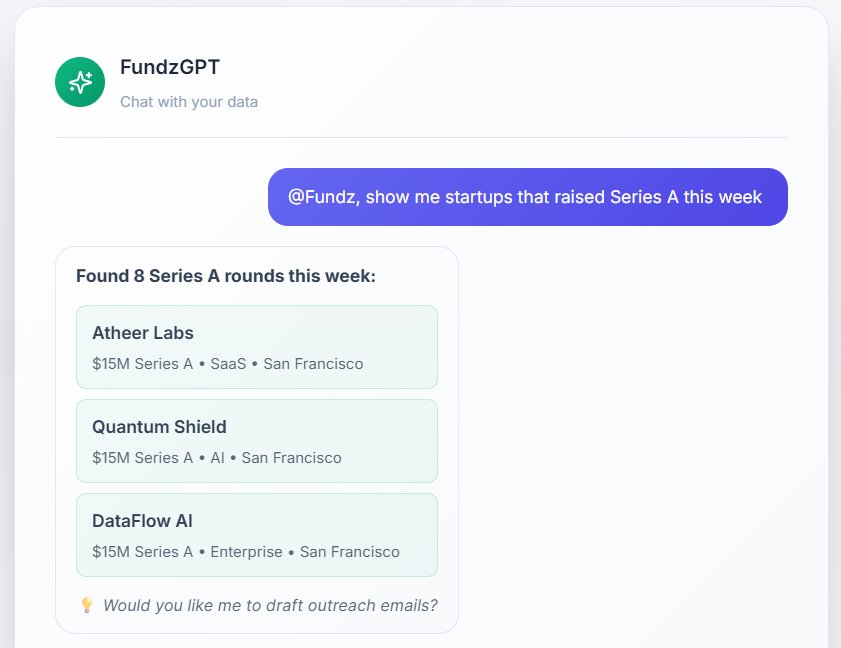
Task: Click the purple user message bubble
Action: click(527, 197)
